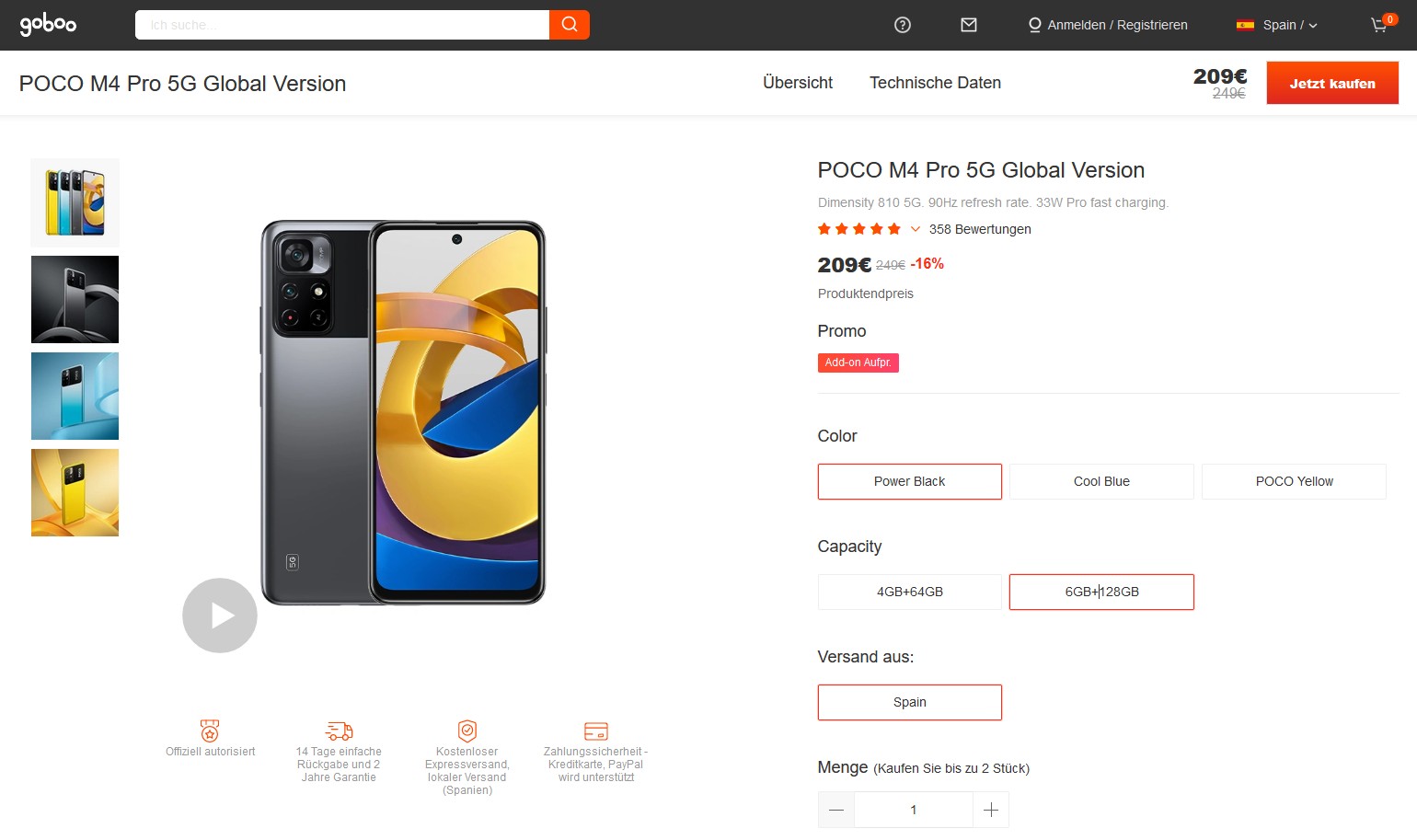
Task: Play the product video
Action: 220,616
